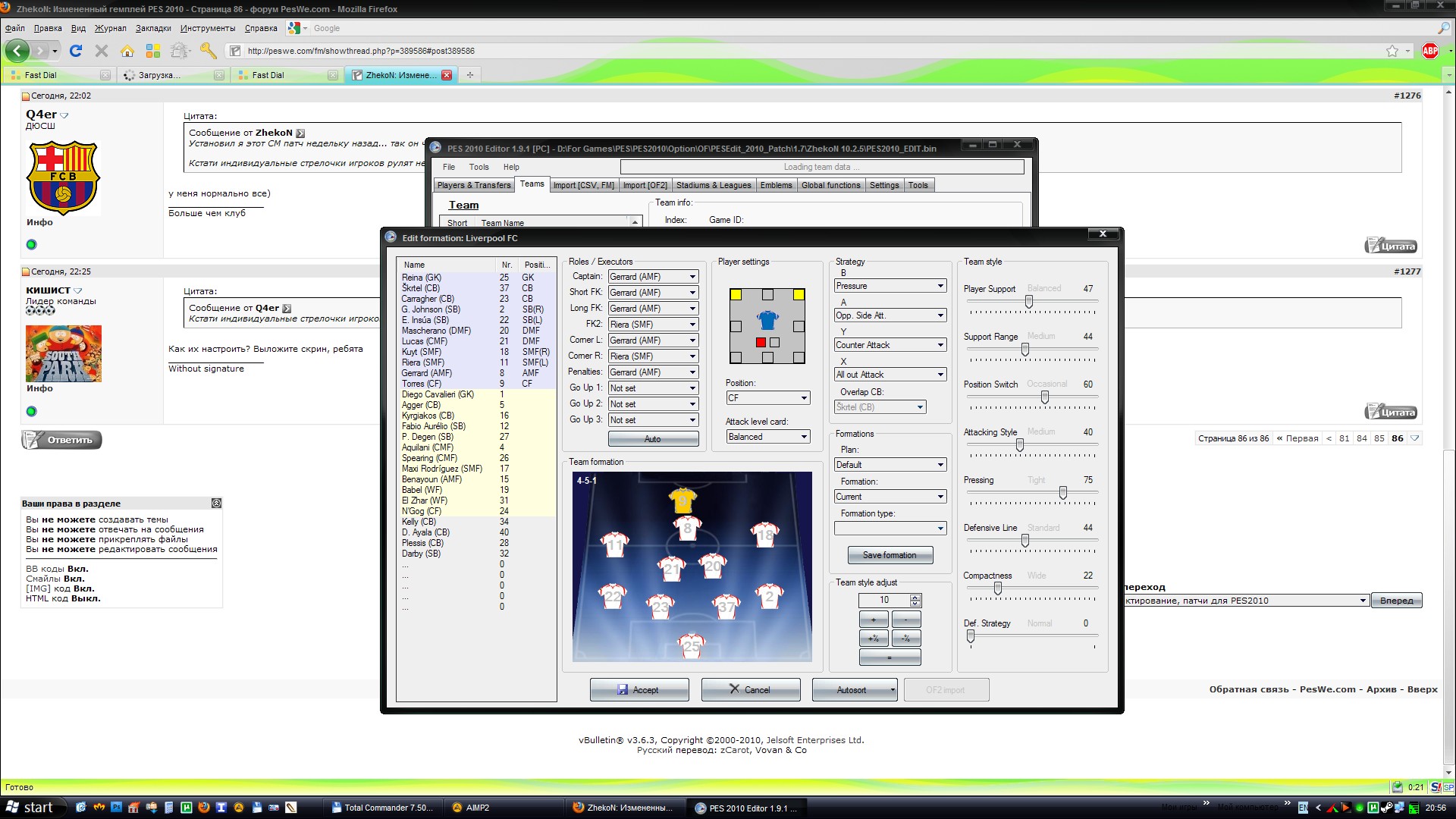
Task: Open the Formation type dropdown
Action: pyautogui.click(x=890, y=529)
